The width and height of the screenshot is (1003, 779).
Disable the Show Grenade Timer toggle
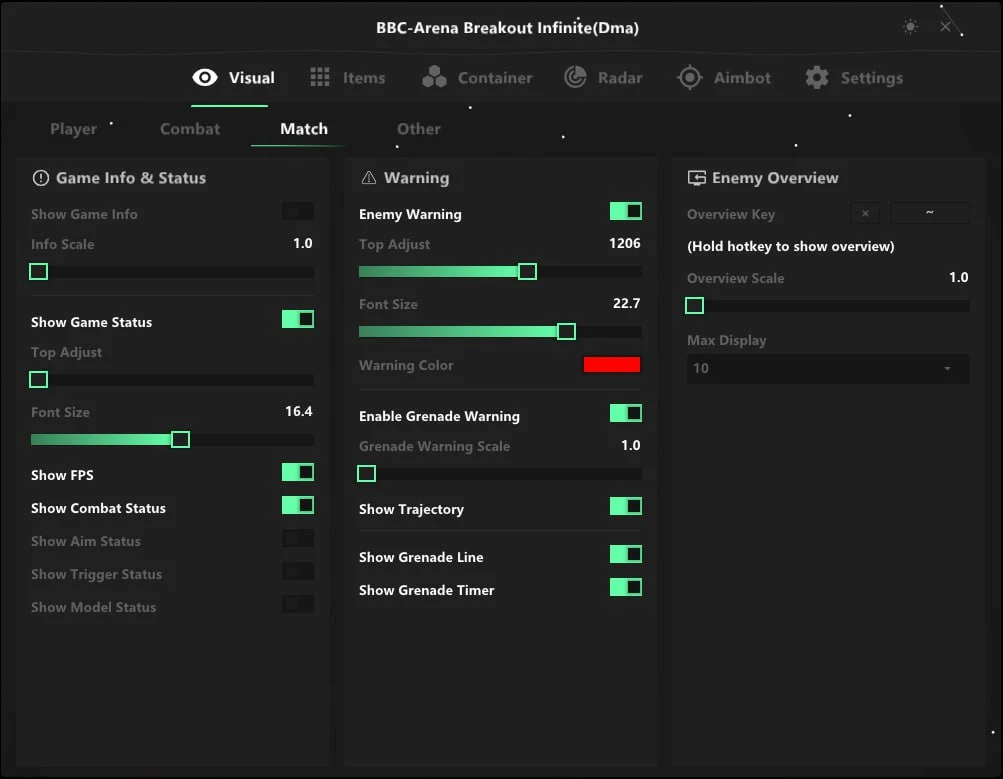[626, 587]
